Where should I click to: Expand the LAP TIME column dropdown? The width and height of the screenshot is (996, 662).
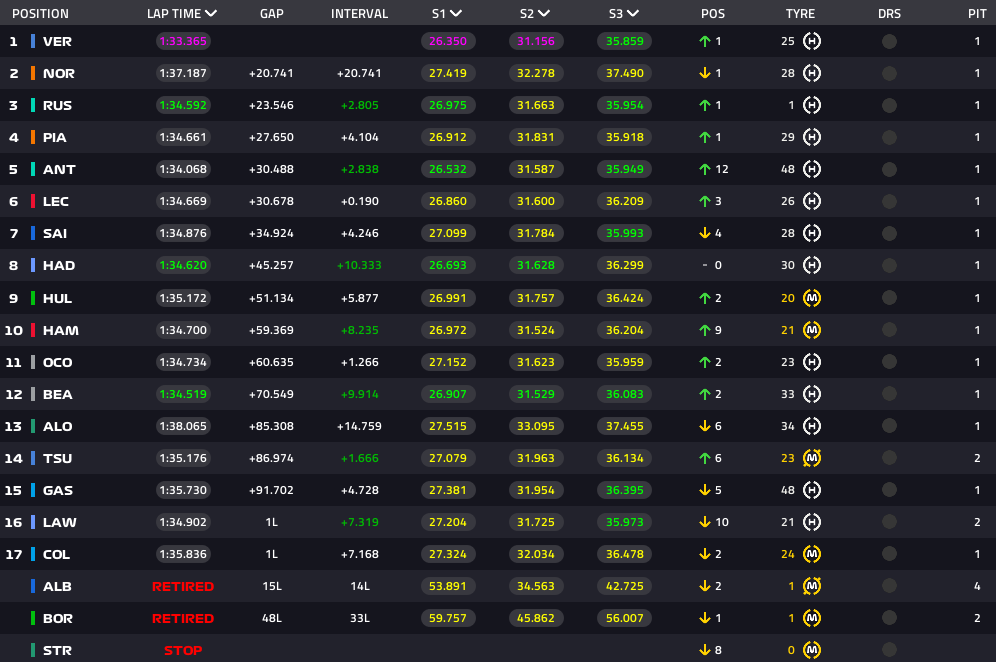210,14
